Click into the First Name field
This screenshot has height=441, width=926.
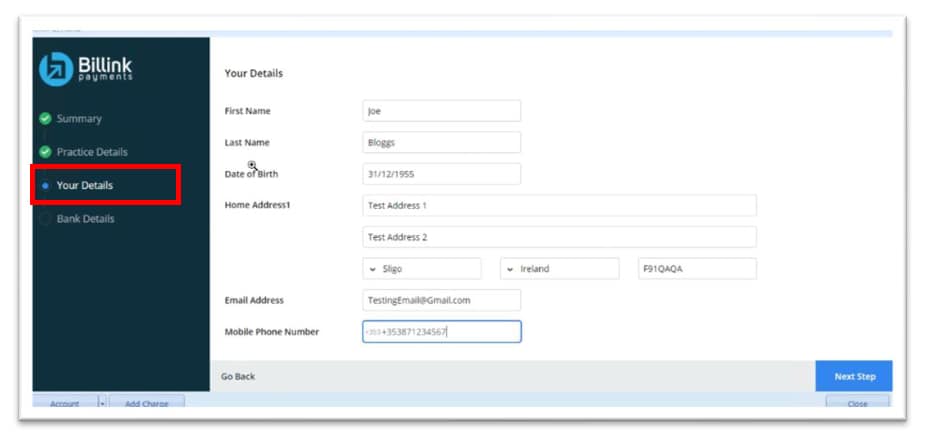pyautogui.click(x=441, y=111)
